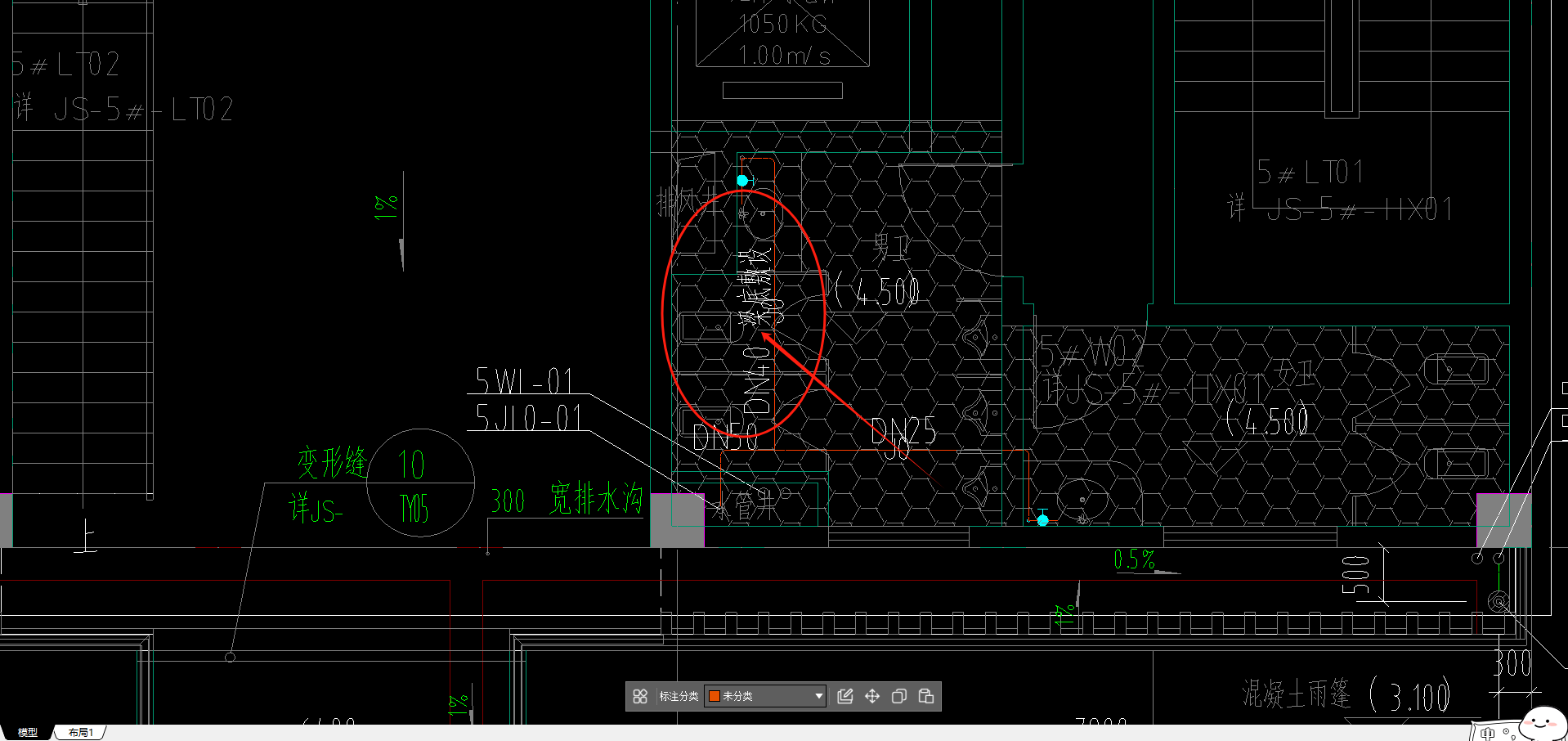Select the paste annotation icon
The height and width of the screenshot is (741, 1568).
(x=926, y=696)
